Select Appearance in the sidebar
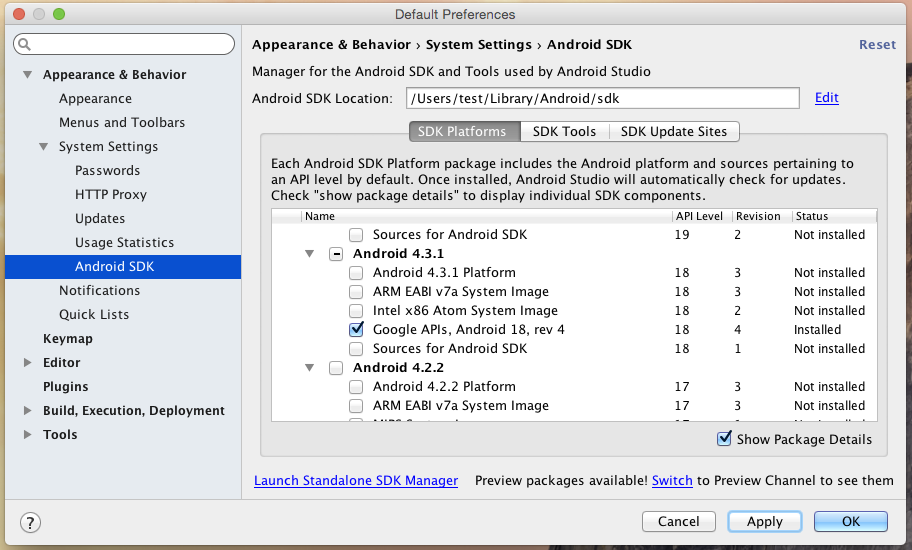The height and width of the screenshot is (550, 912). (x=95, y=99)
